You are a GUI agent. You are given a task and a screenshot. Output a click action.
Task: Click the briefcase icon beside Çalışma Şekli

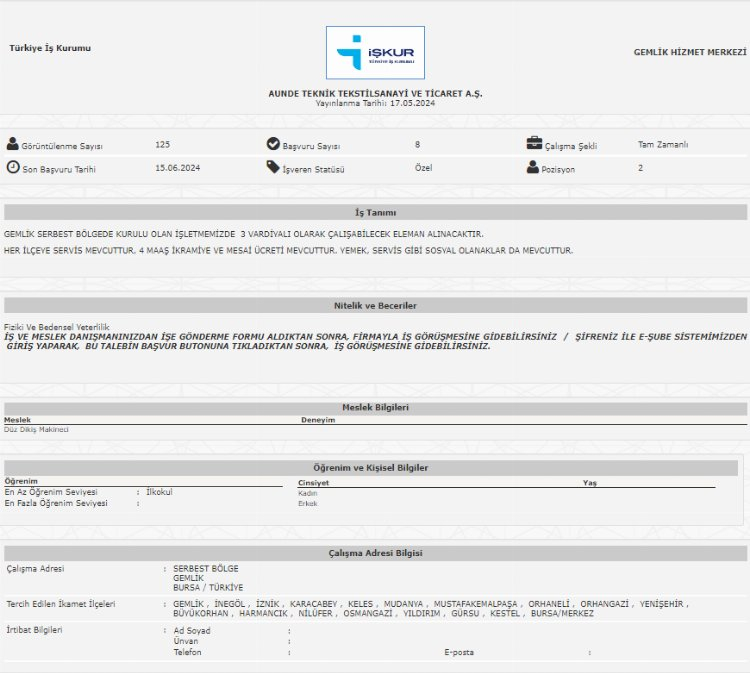[534, 144]
